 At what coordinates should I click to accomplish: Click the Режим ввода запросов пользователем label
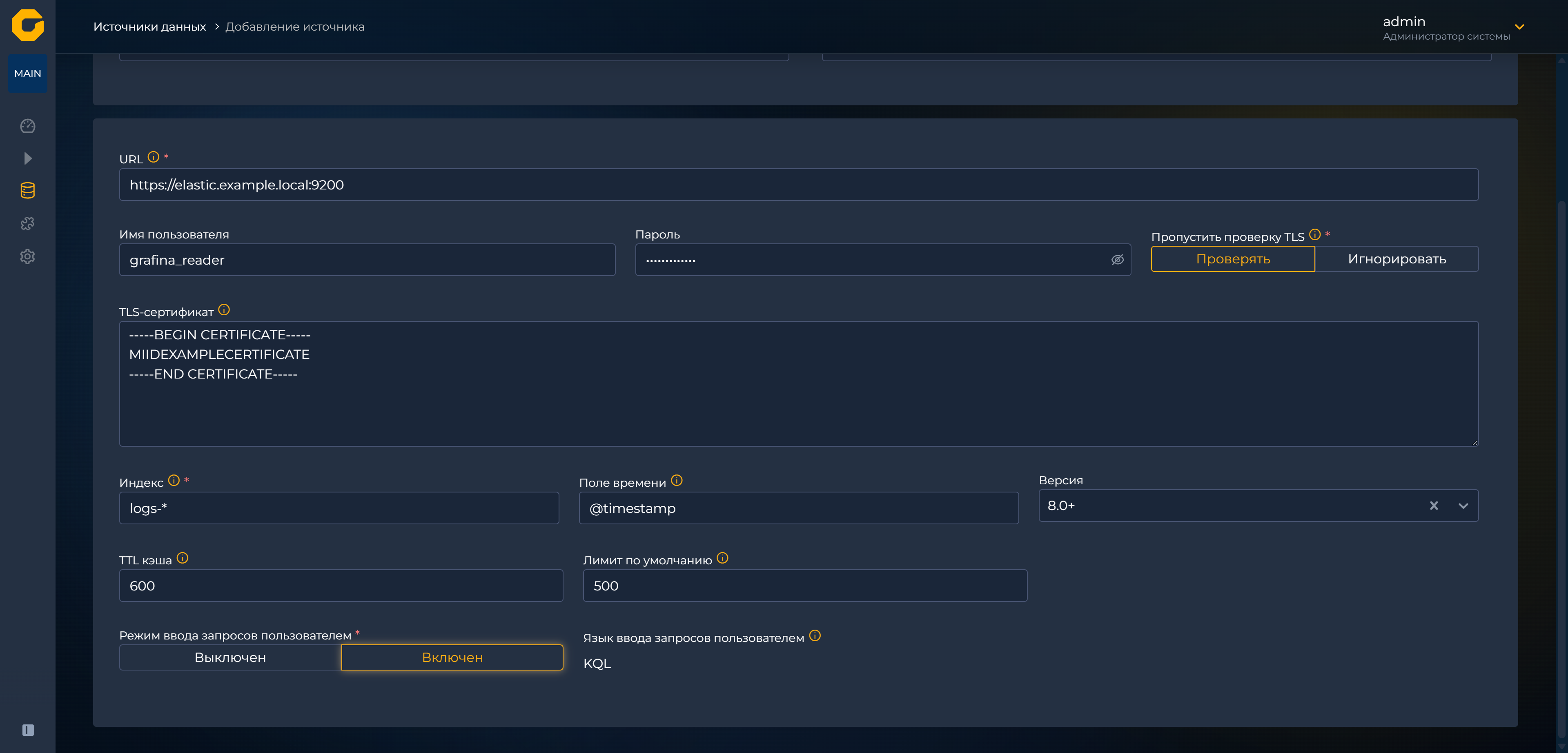pos(235,635)
